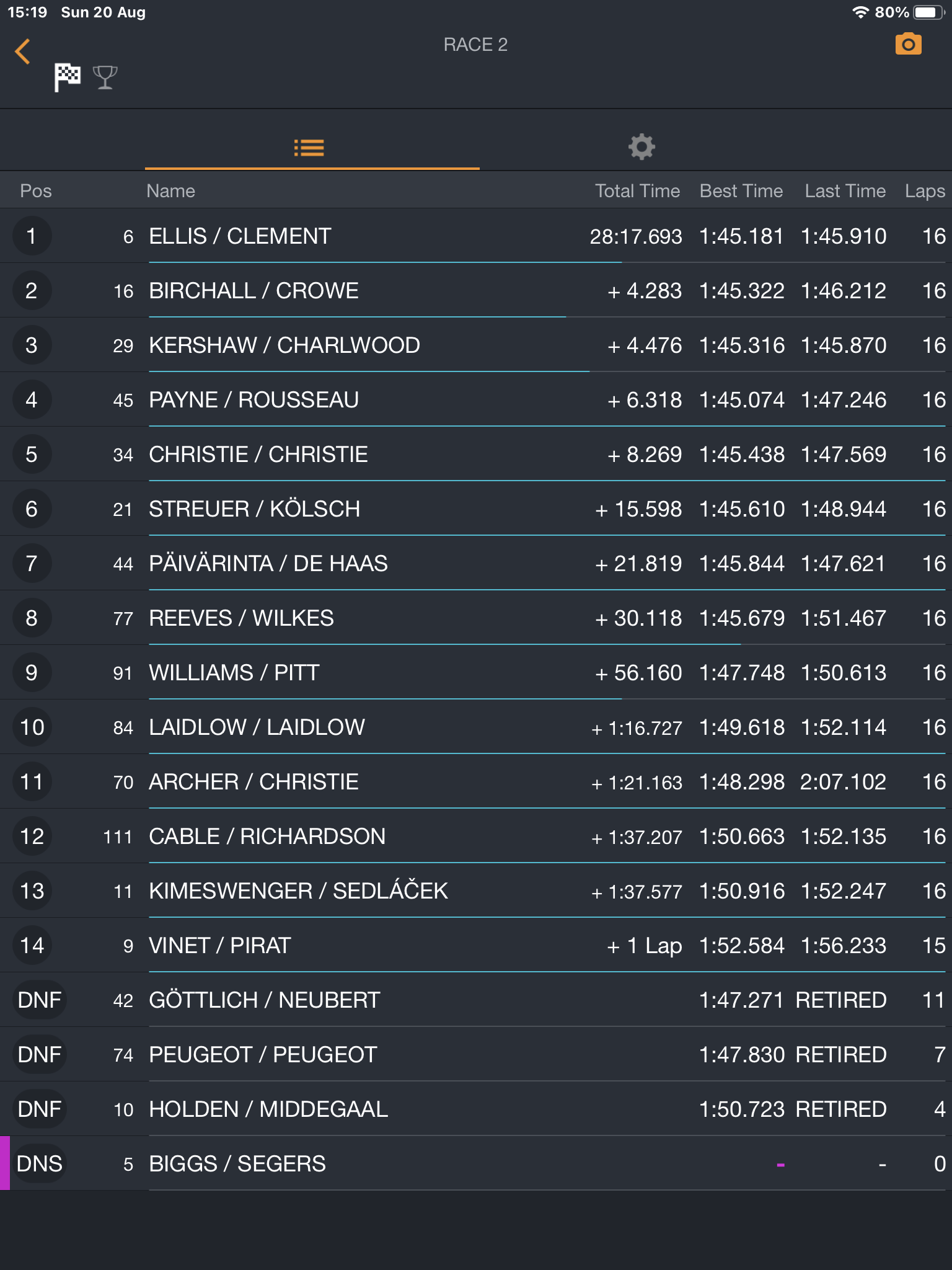The height and width of the screenshot is (1270, 952).
Task: Tap the orange back arrow
Action: tap(23, 51)
